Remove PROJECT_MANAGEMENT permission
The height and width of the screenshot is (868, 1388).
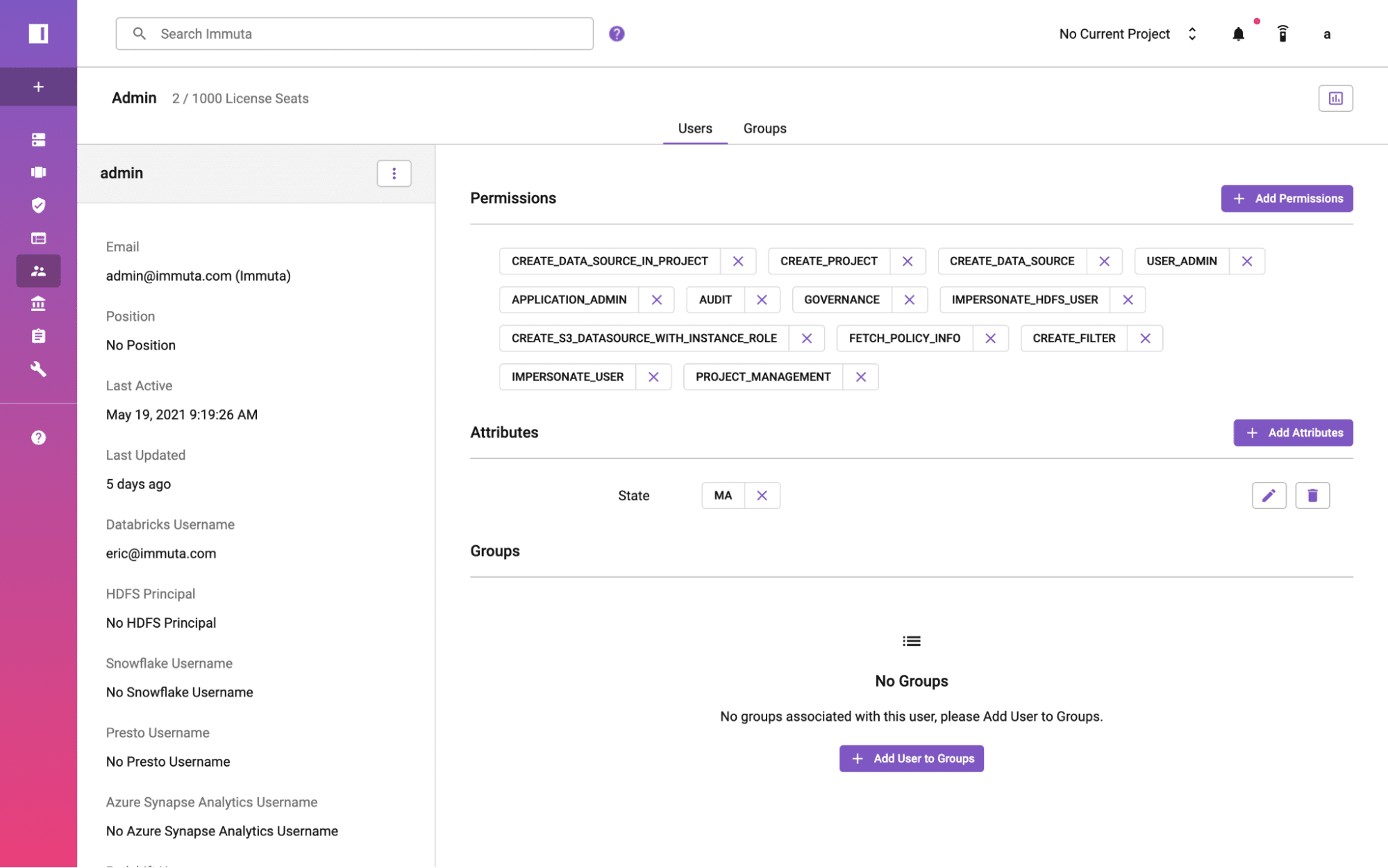[861, 377]
